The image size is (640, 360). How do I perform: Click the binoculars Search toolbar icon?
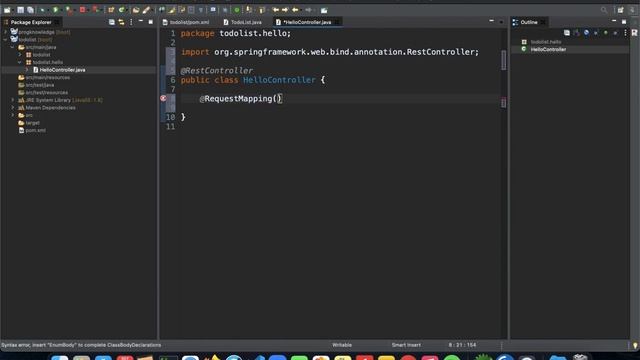point(162,10)
